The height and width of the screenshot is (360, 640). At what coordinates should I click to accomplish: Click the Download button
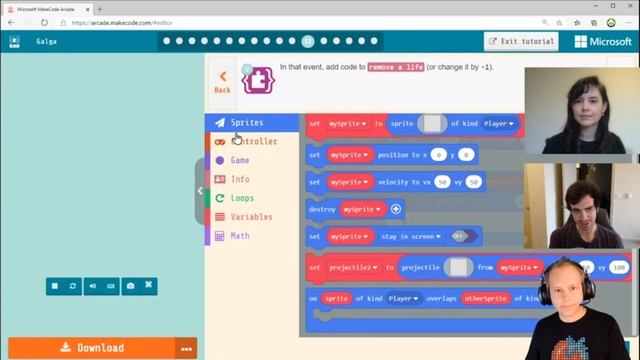pyautogui.click(x=92, y=348)
